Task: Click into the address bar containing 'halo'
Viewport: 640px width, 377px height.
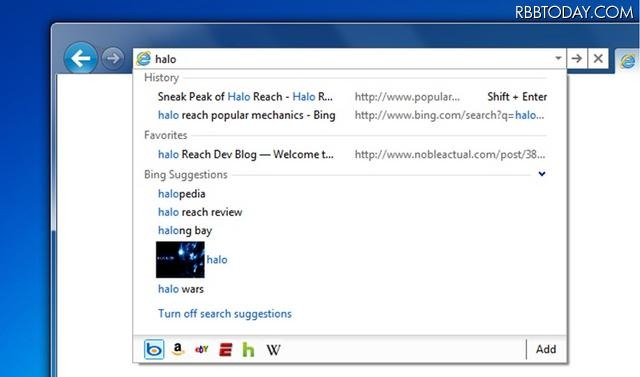Action: [x=349, y=59]
